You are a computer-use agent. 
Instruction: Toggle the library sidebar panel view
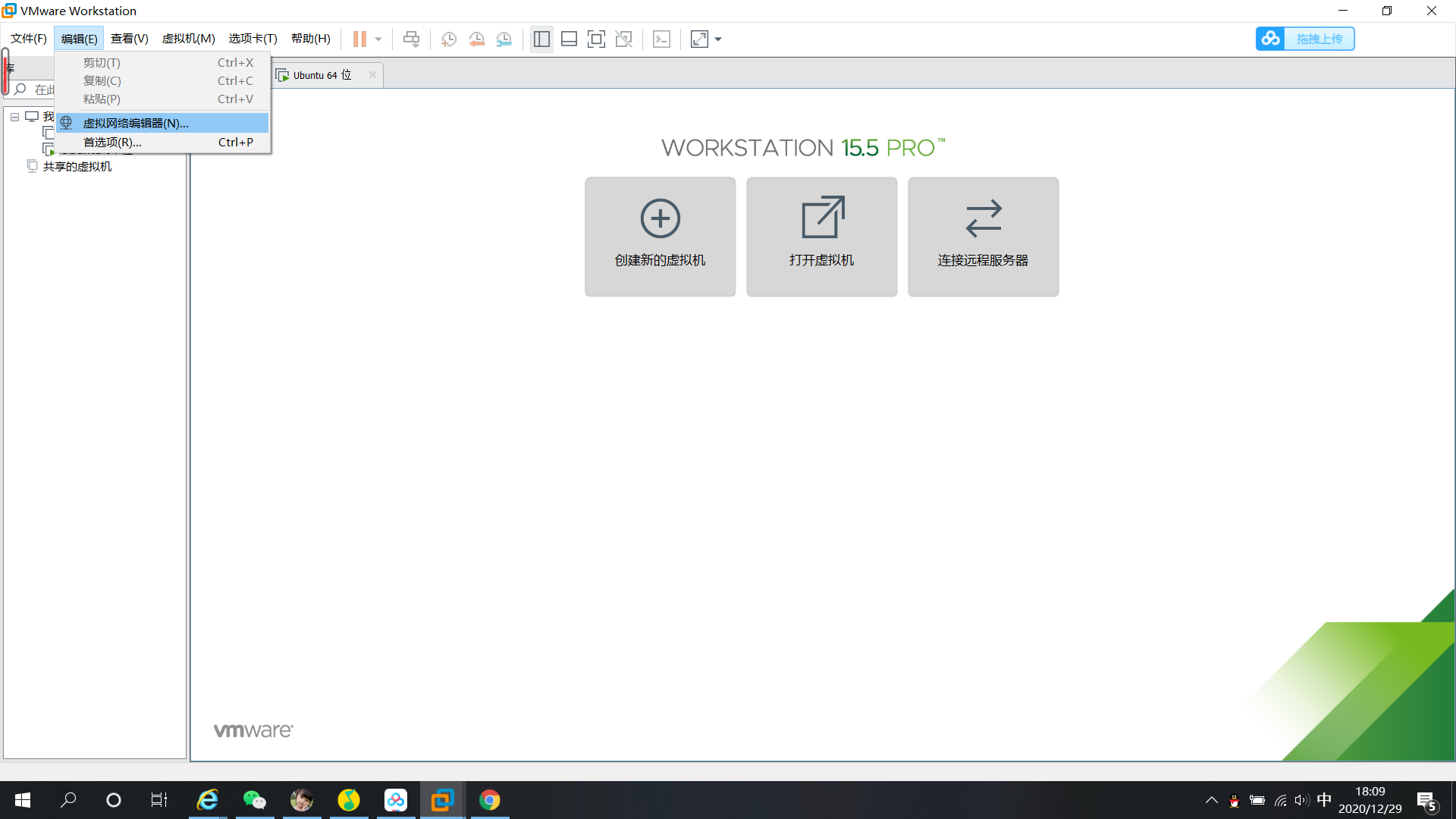pyautogui.click(x=541, y=39)
